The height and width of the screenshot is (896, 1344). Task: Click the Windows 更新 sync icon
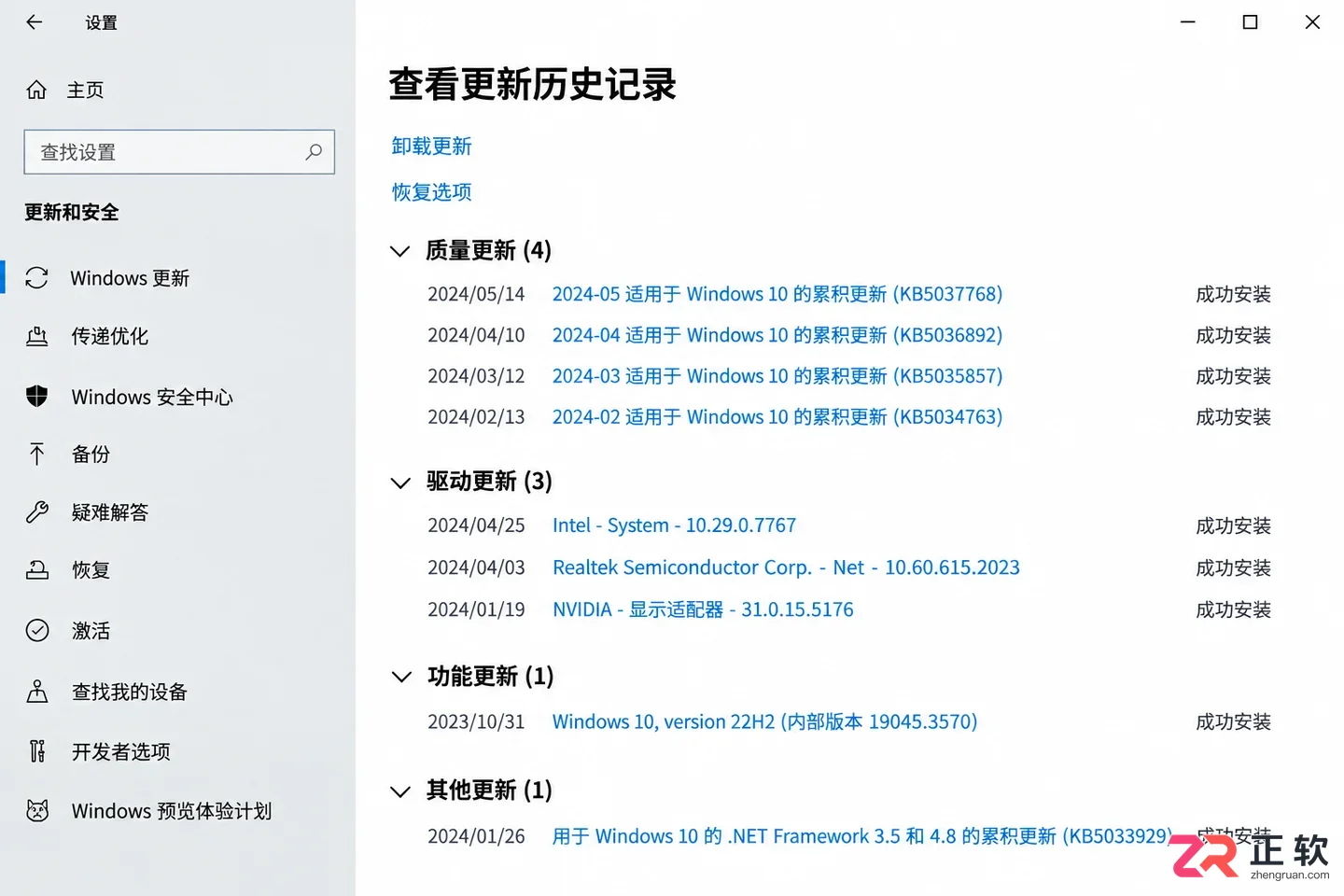tap(36, 278)
